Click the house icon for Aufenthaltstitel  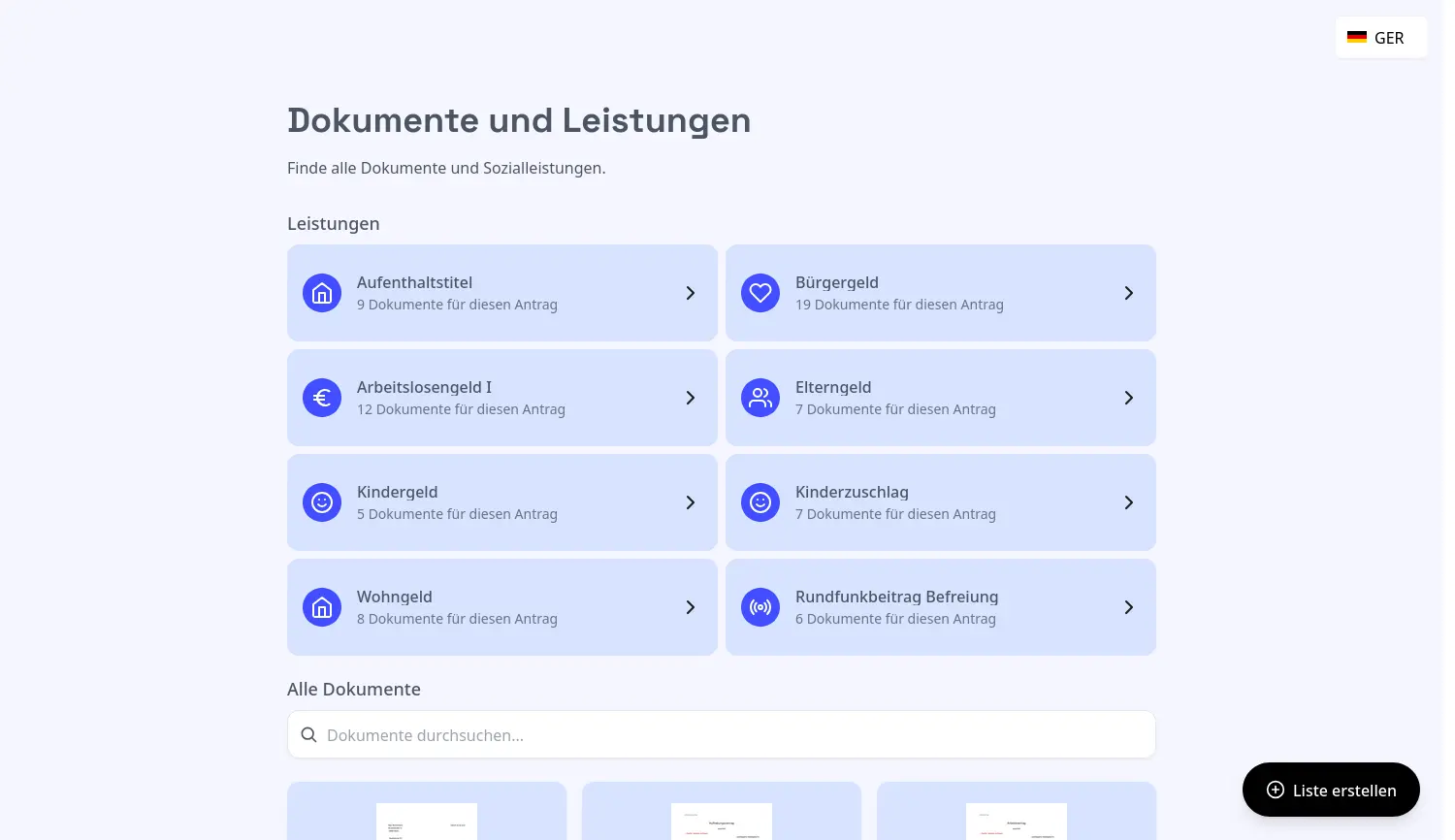click(x=322, y=293)
